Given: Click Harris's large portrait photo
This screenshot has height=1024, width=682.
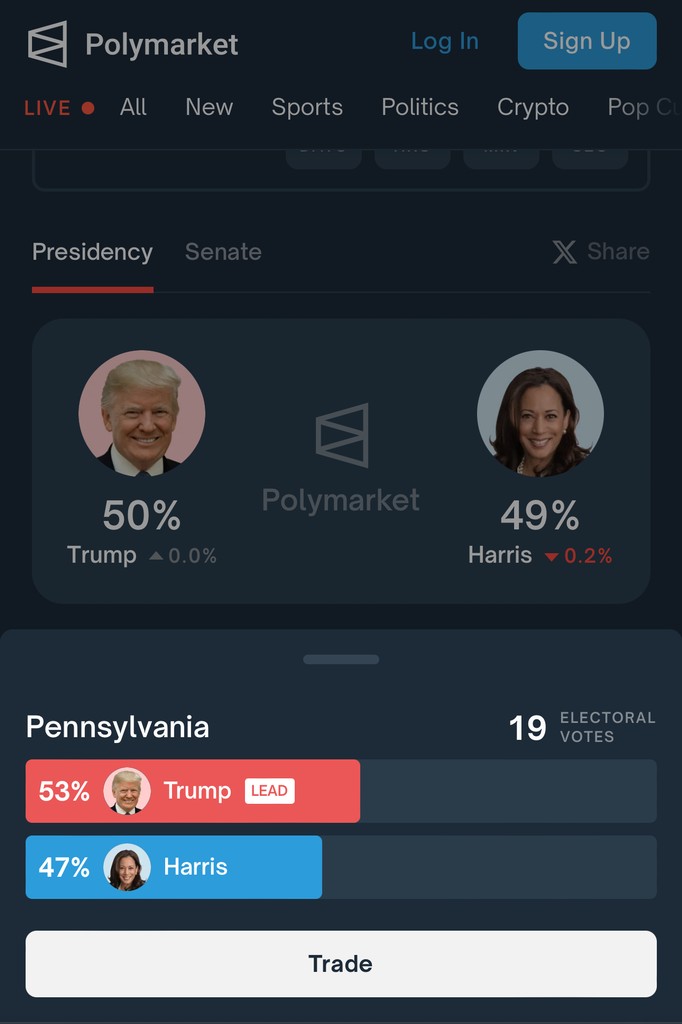Looking at the screenshot, I should [x=540, y=413].
